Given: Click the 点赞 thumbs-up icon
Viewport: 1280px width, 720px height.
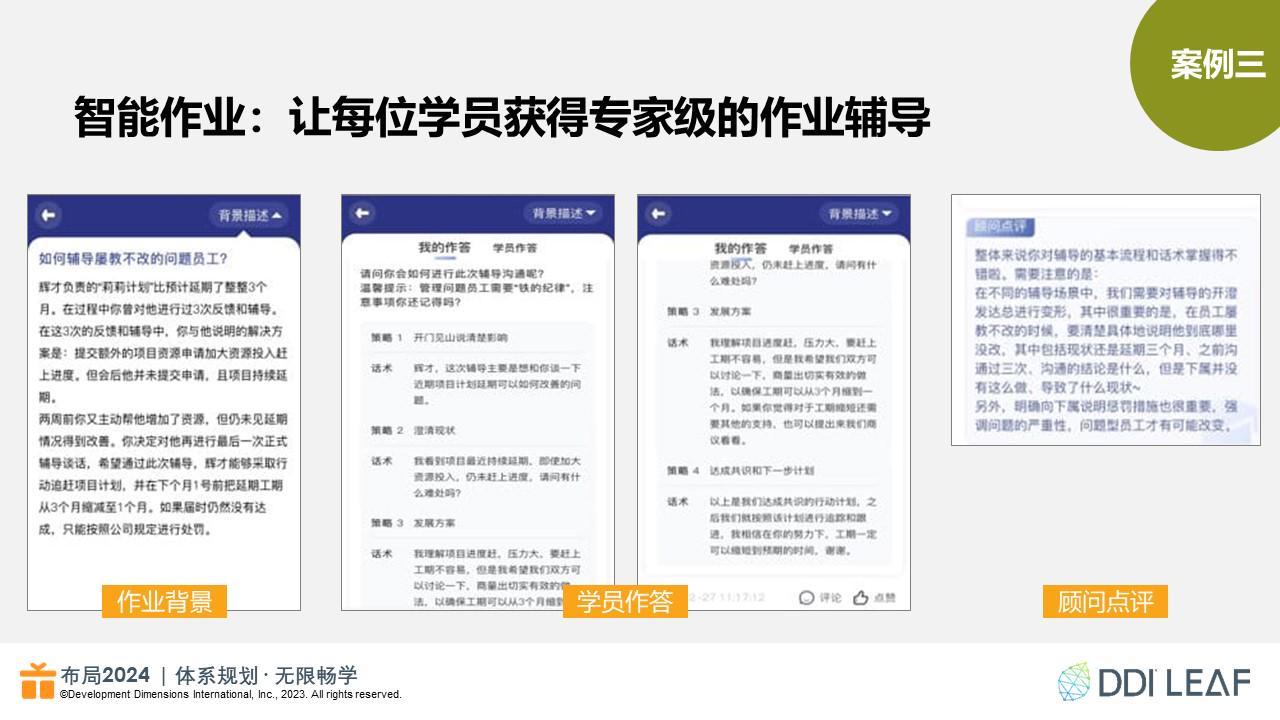Looking at the screenshot, I should point(860,598).
